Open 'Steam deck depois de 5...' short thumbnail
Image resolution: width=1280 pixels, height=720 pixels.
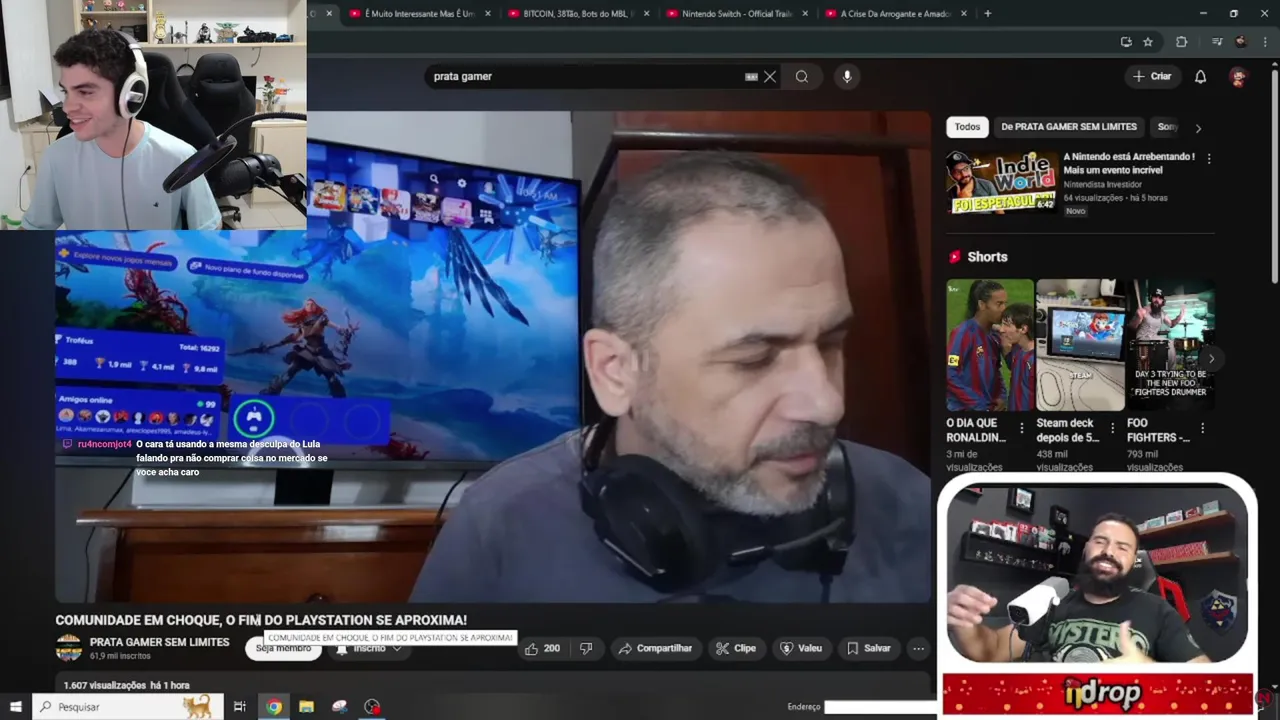click(x=1080, y=345)
